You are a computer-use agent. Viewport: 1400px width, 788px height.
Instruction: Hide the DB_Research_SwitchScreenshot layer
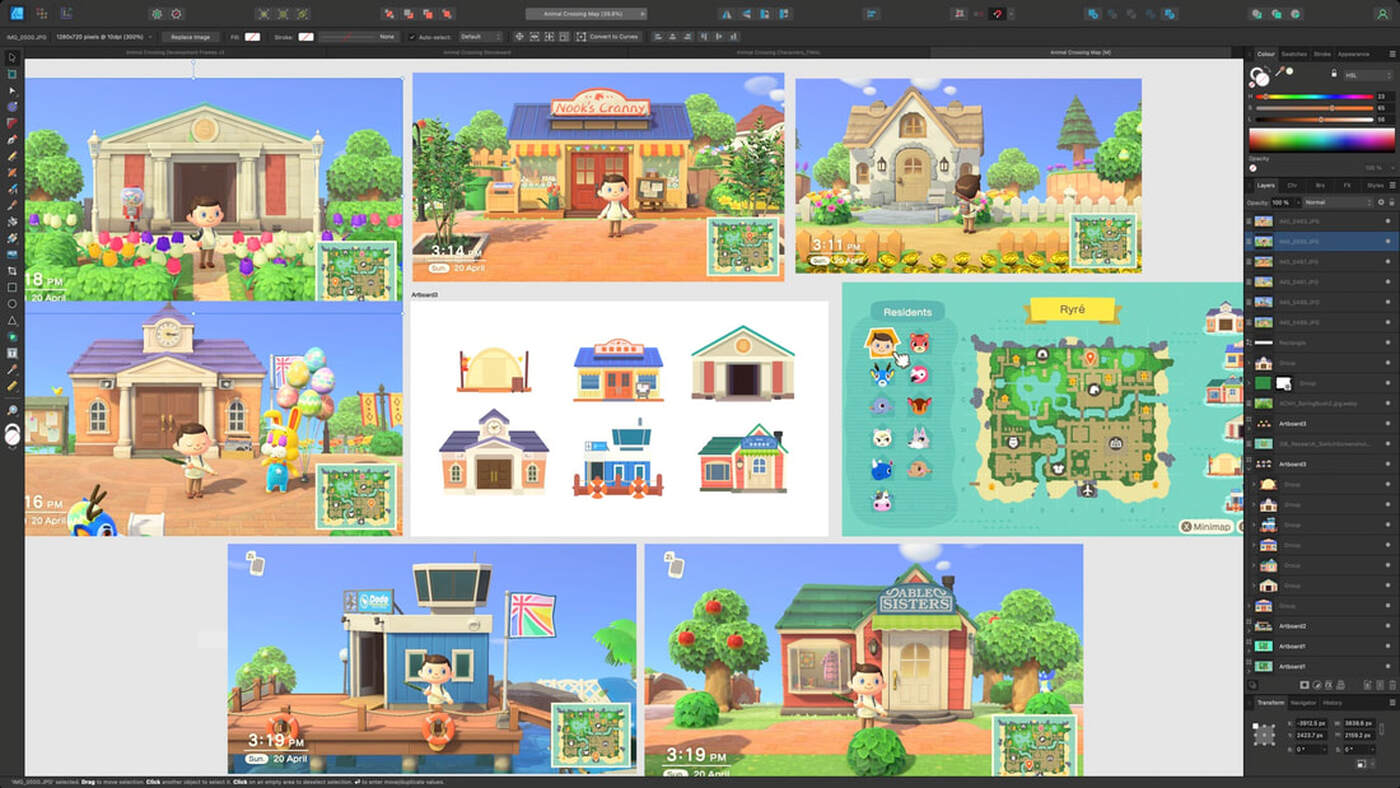pos(1388,443)
